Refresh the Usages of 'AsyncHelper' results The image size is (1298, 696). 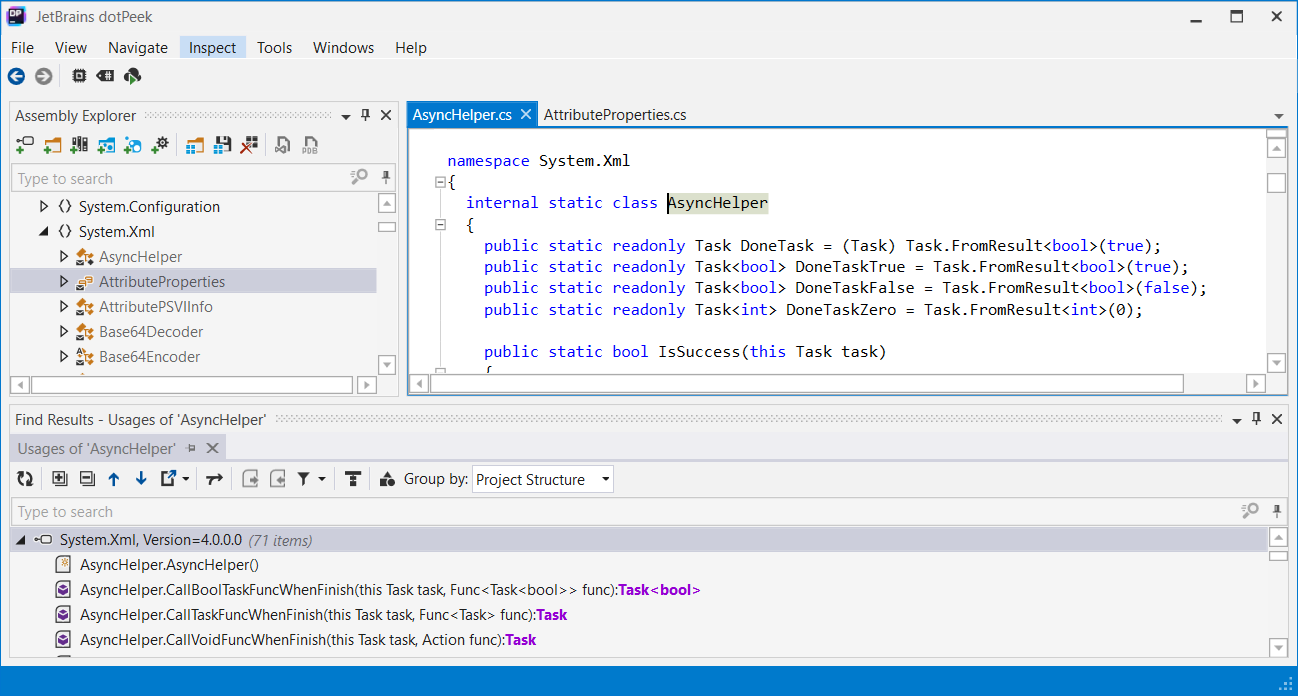pos(25,478)
